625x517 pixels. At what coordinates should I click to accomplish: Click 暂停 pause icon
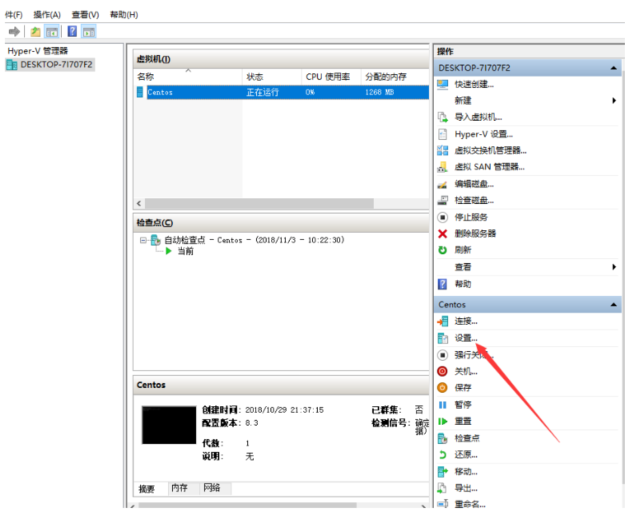(x=442, y=405)
